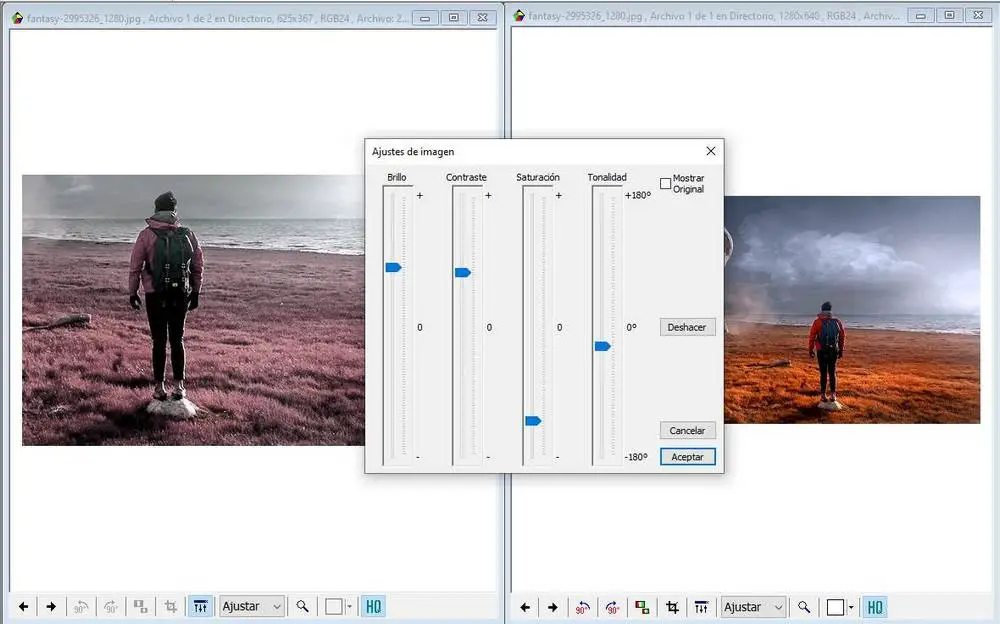This screenshot has height=624, width=1000.
Task: Open background color arrow in right window
Action: (851, 607)
